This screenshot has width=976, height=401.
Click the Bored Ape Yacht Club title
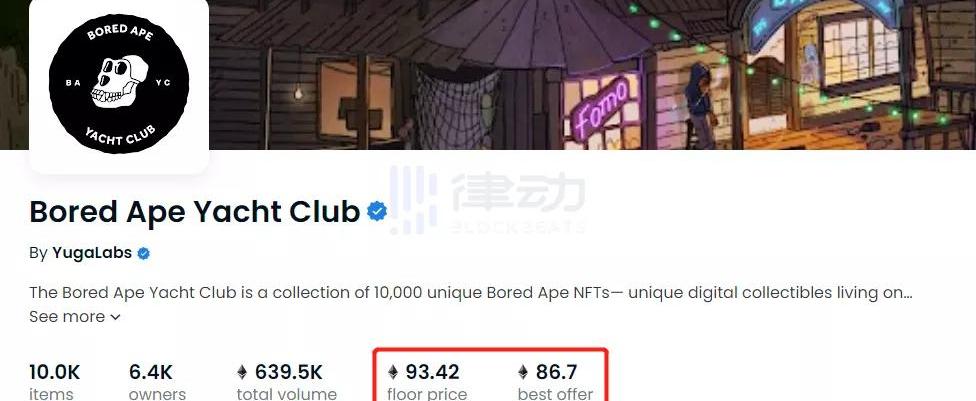coord(195,212)
